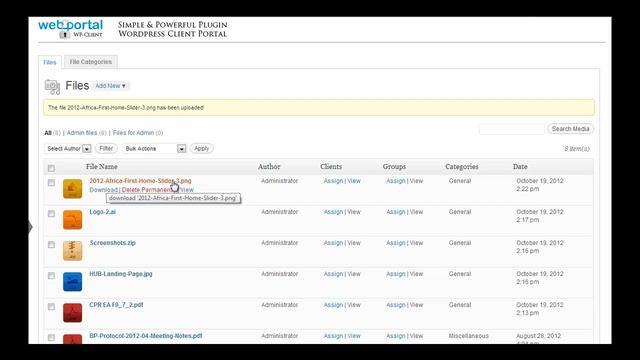640x360 pixels.
Task: Filter by Admin files
Action: 82,133
